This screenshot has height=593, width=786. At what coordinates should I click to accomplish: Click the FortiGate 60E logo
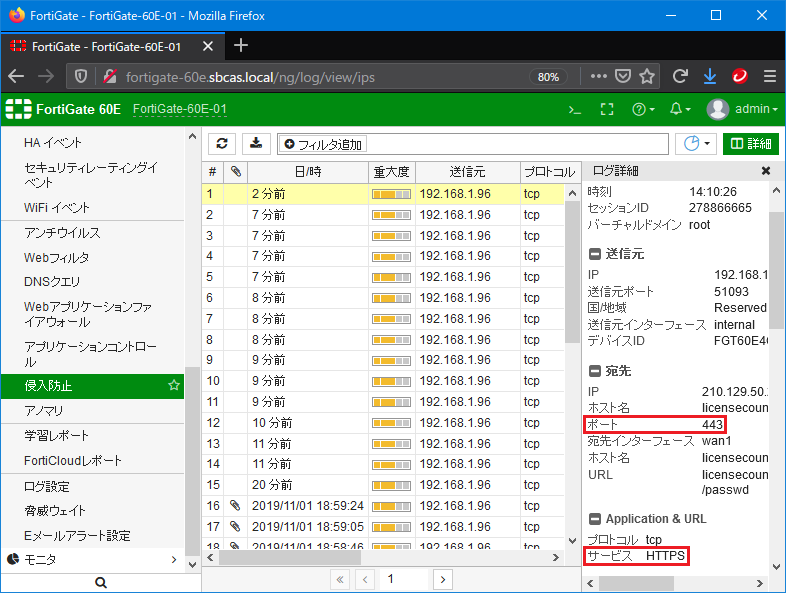click(x=63, y=109)
